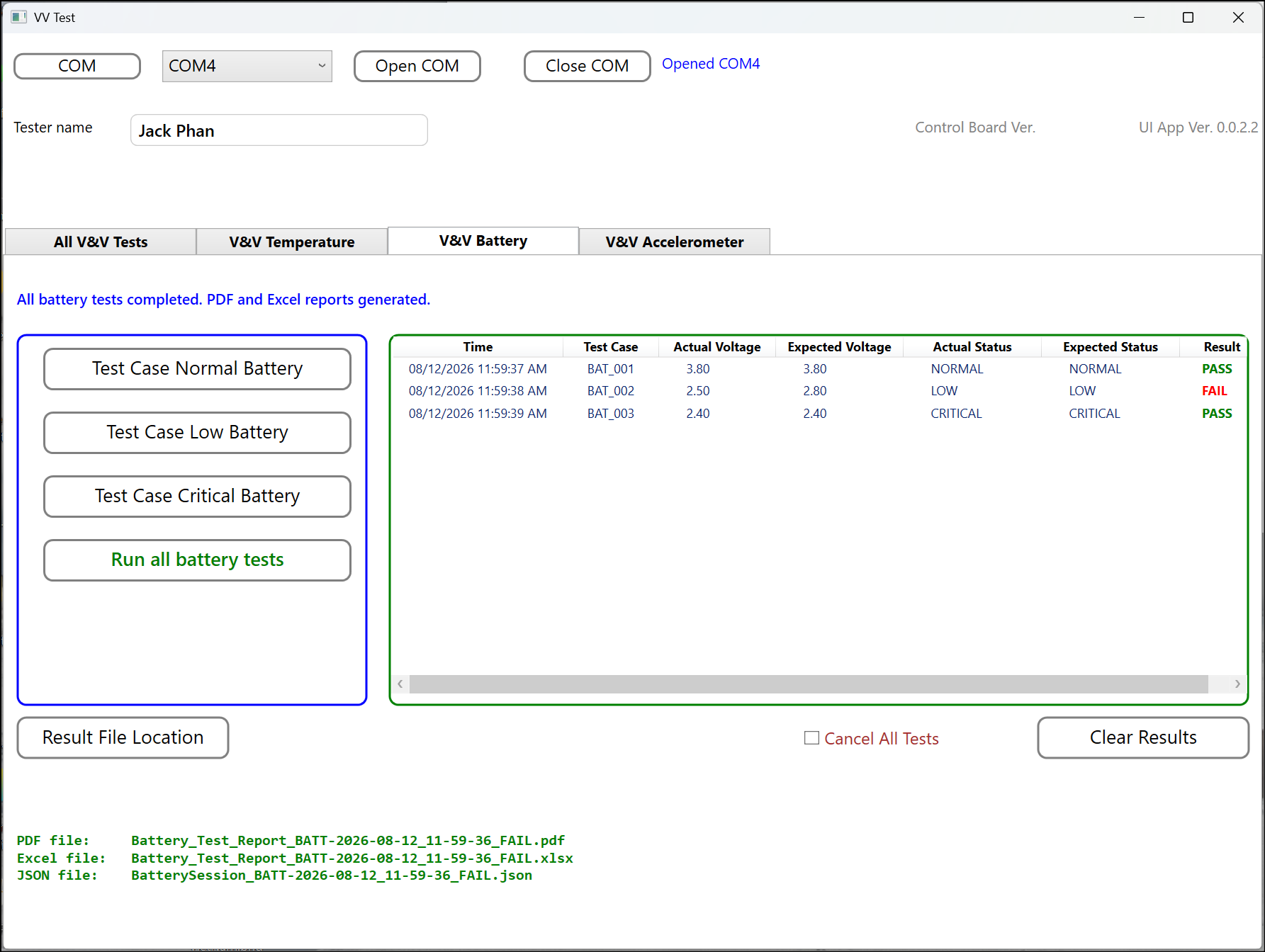Select the BAT_001 test case cell
Viewport: 1265px width, 952px height.
click(x=611, y=369)
